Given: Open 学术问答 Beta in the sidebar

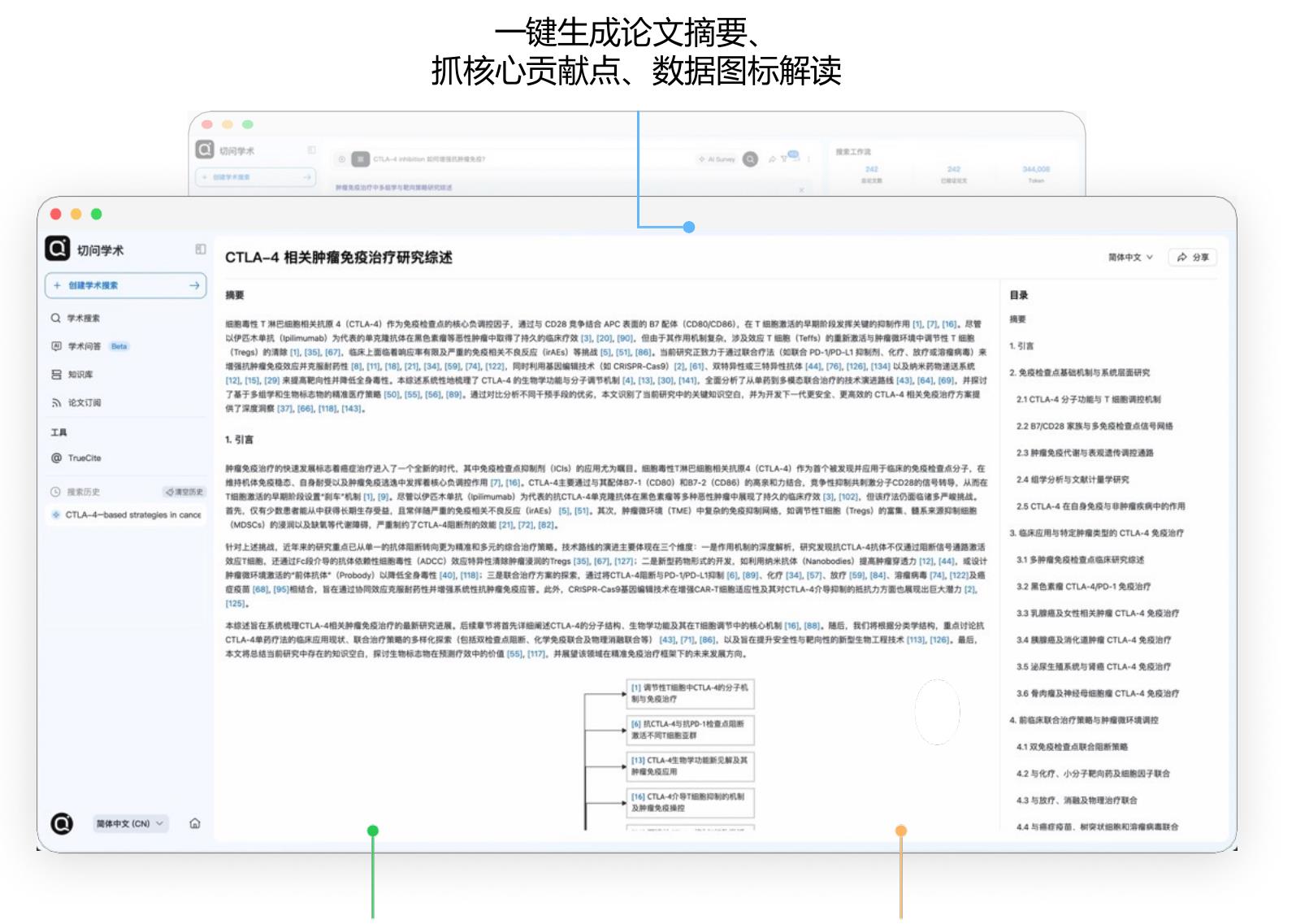Looking at the screenshot, I should (x=89, y=346).
